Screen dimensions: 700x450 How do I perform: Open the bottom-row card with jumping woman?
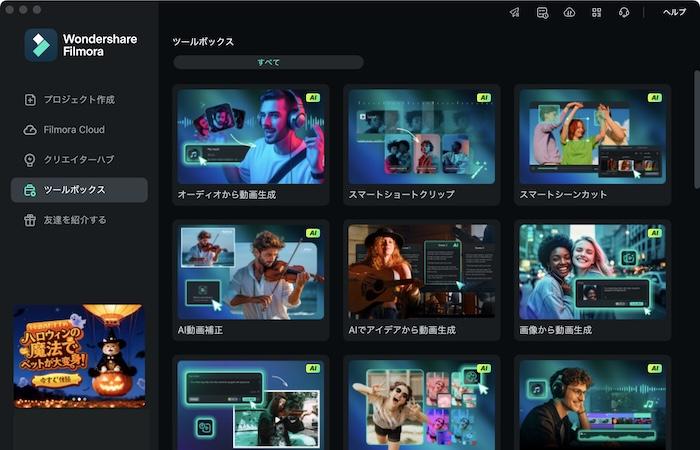point(422,403)
